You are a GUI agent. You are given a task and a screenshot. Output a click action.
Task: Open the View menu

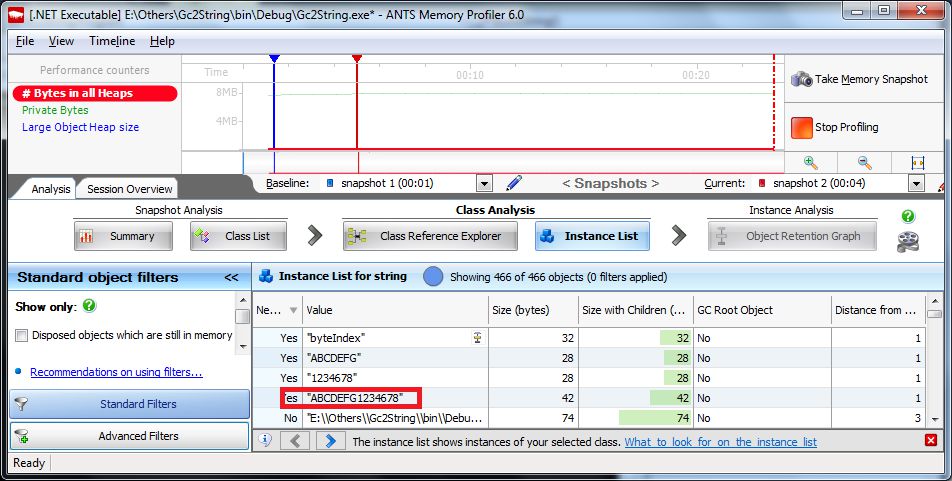61,41
